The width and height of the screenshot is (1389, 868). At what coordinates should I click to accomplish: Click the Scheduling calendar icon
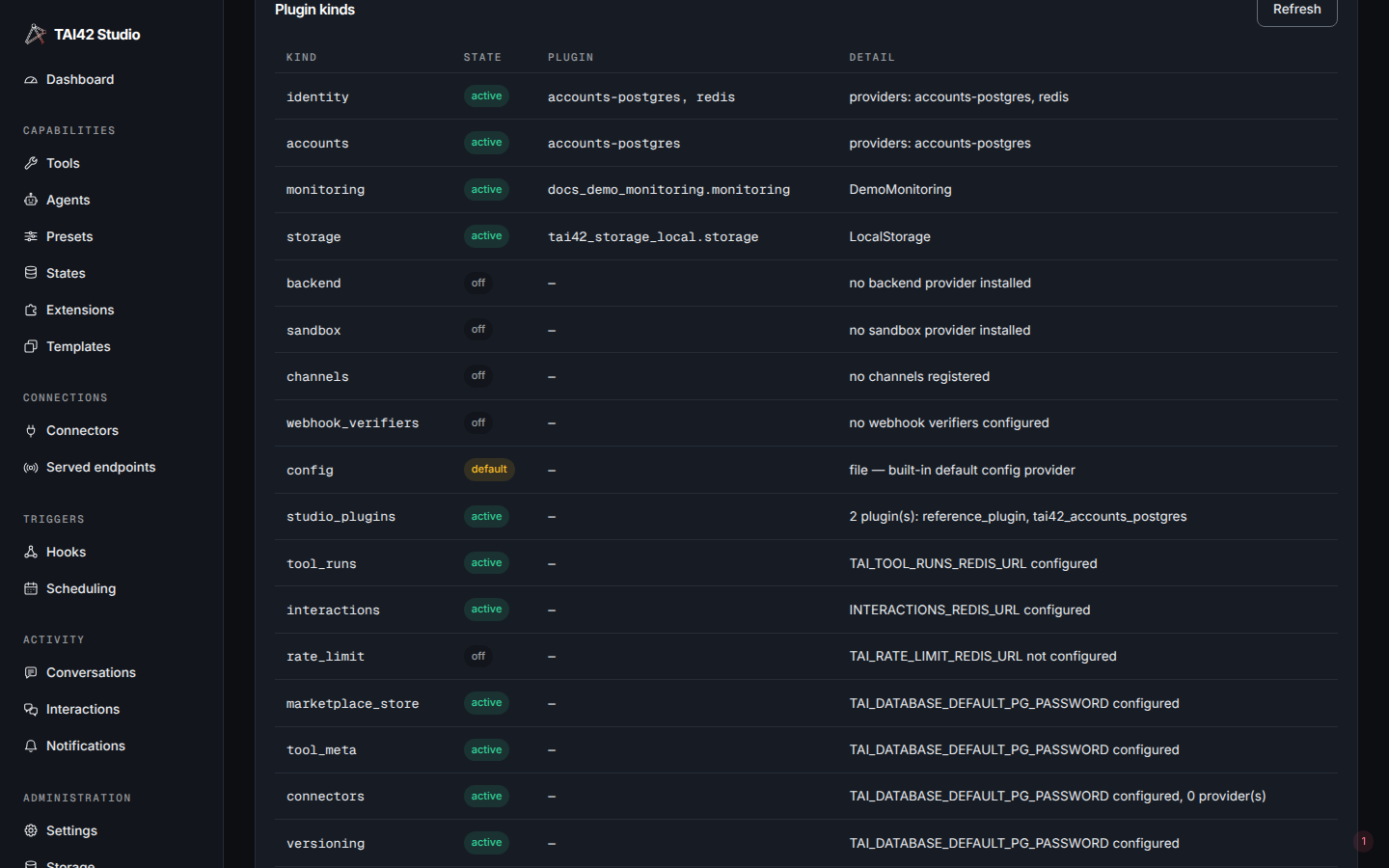31,589
